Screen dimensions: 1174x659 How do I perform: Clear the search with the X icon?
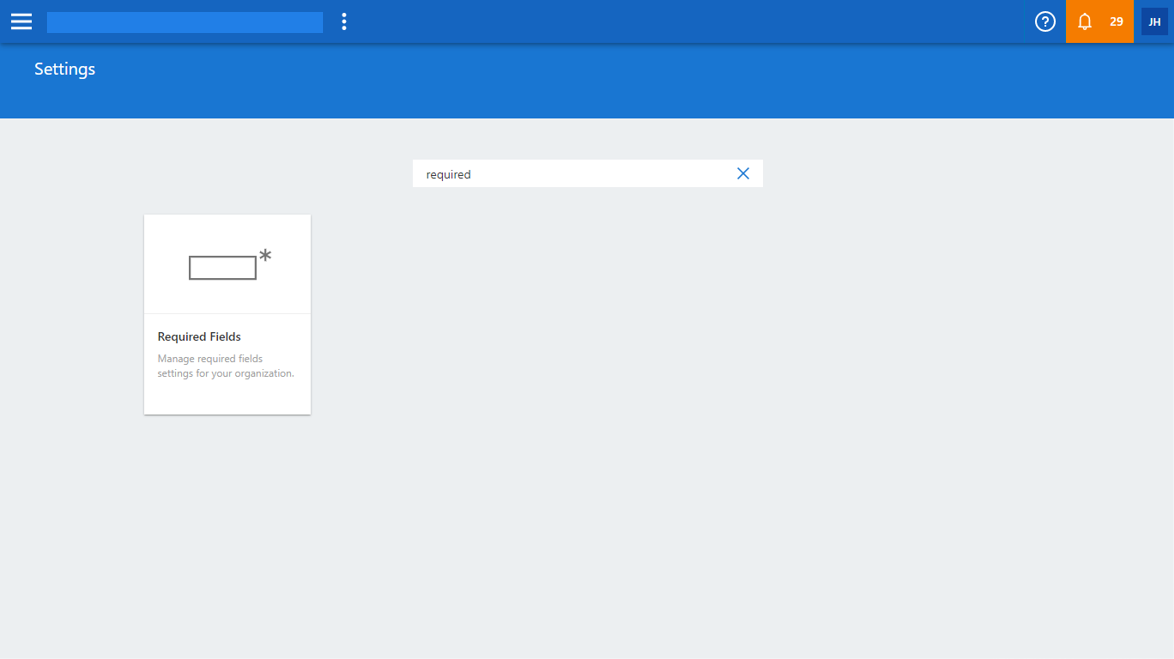click(x=743, y=174)
